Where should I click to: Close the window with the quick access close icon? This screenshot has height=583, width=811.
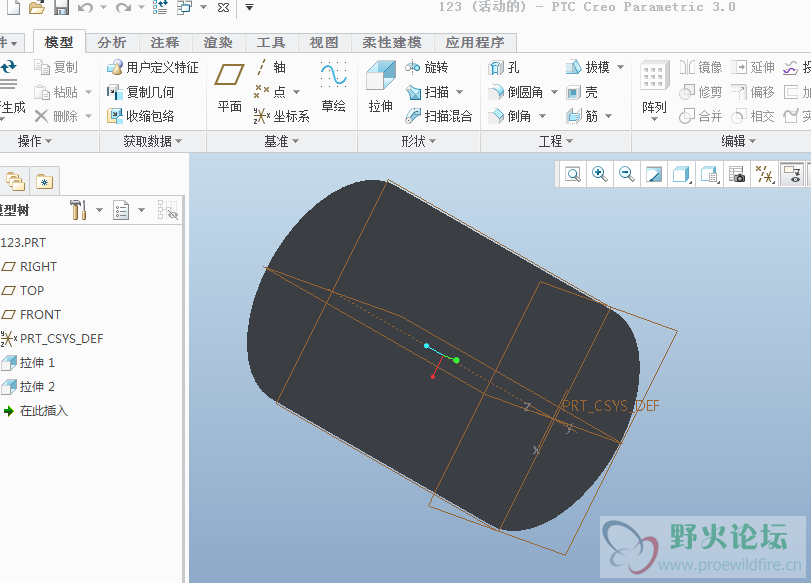[x=223, y=8]
